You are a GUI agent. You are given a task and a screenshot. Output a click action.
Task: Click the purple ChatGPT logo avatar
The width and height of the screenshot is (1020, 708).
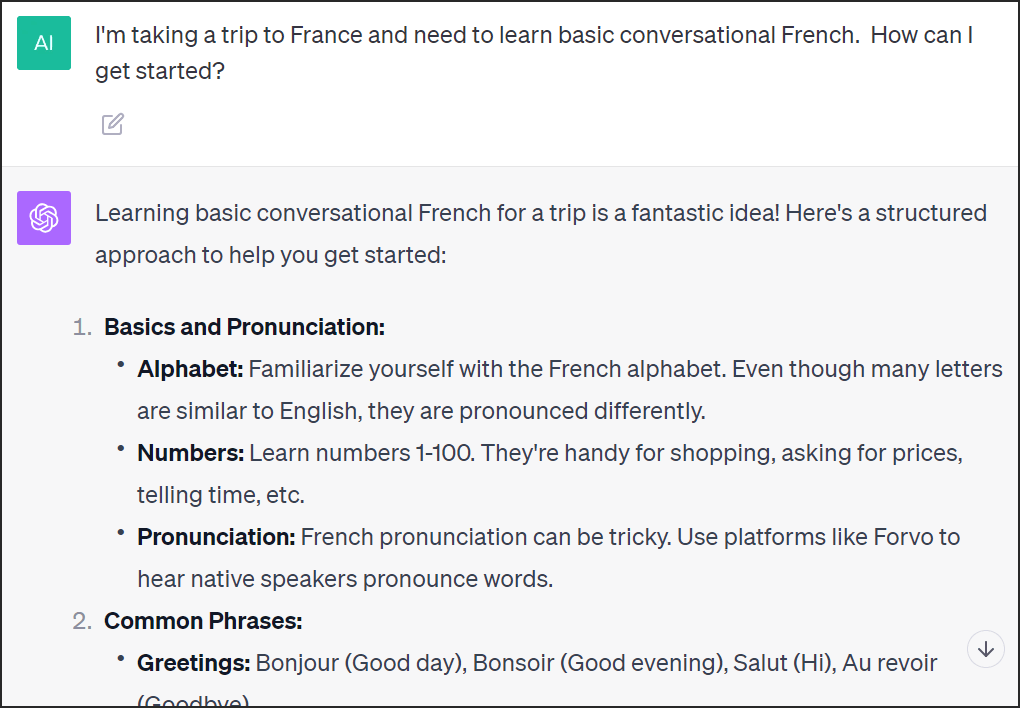point(44,218)
